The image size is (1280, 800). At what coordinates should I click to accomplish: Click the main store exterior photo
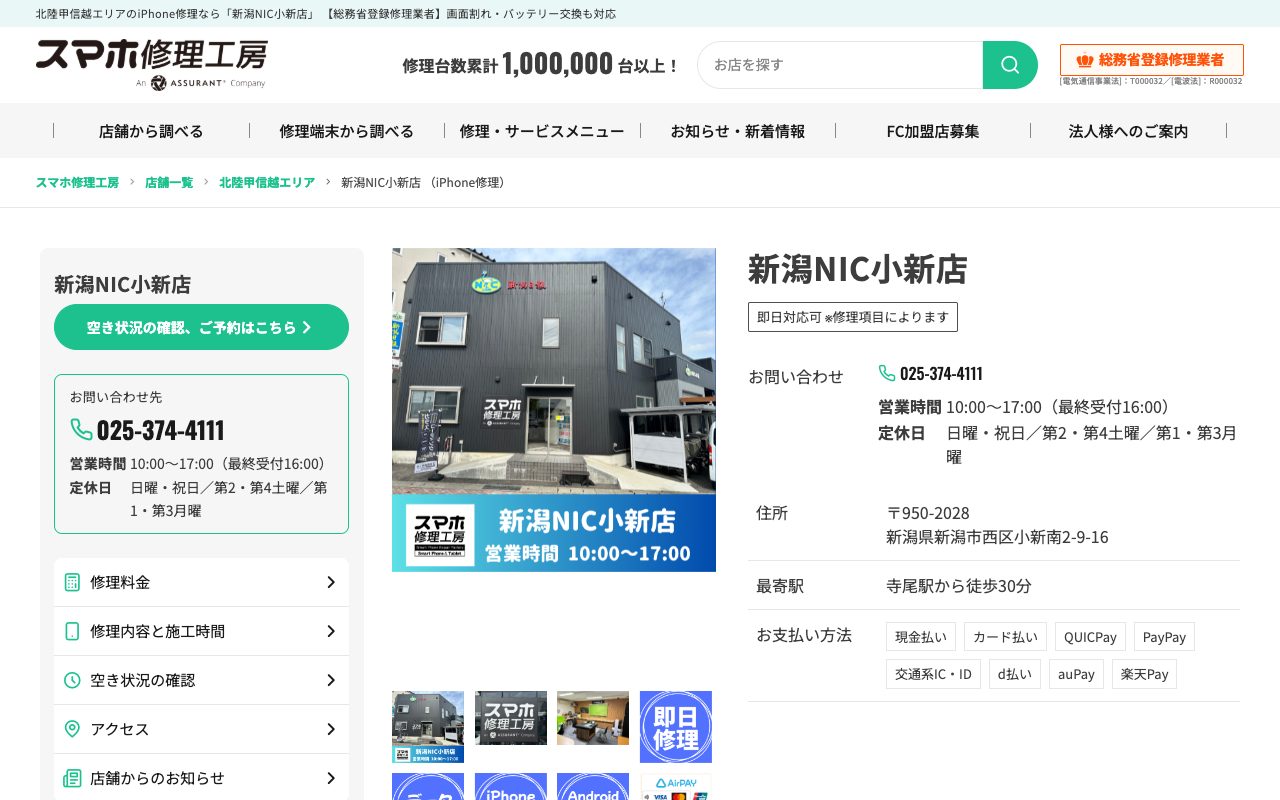tap(554, 410)
